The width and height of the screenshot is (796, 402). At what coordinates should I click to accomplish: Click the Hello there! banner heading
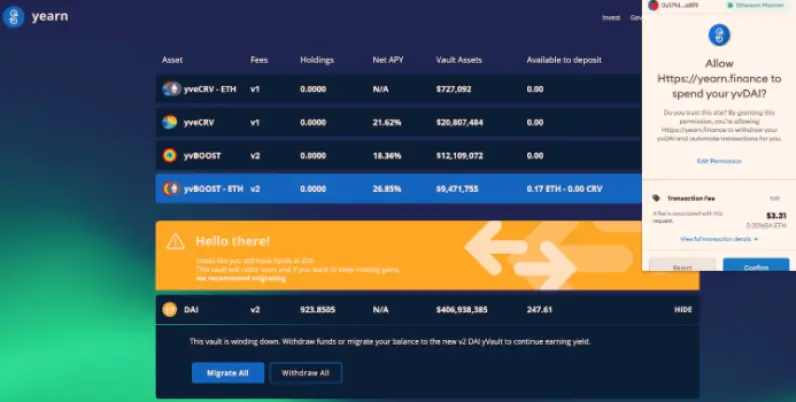(x=233, y=241)
